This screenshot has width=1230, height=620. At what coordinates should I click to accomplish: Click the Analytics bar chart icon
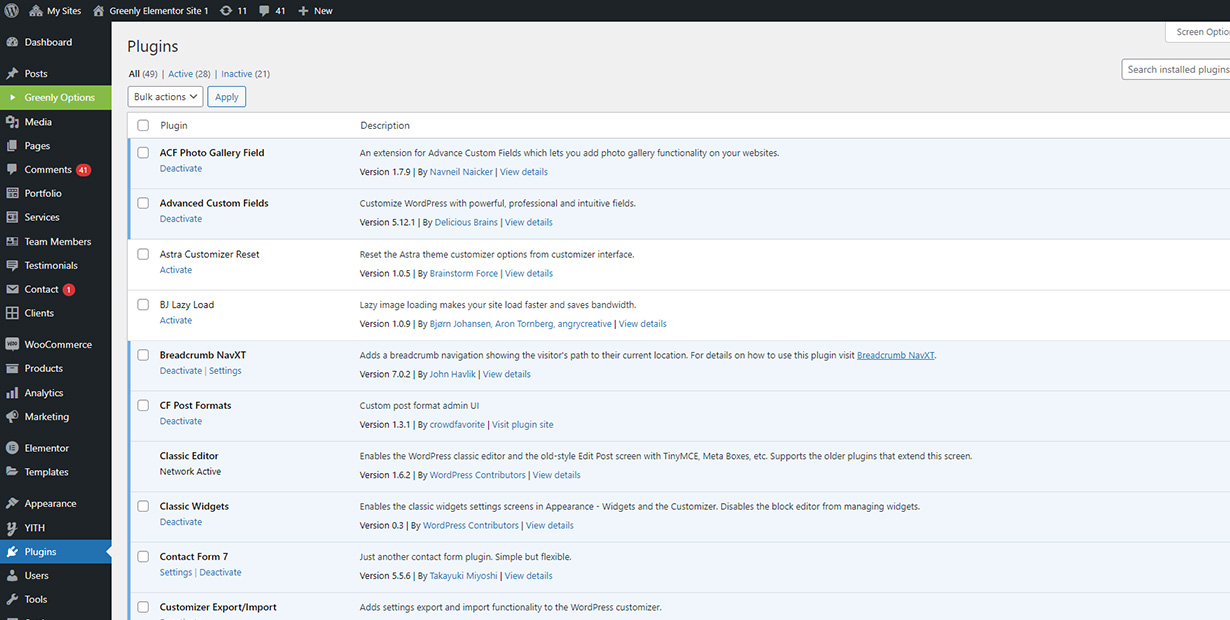point(12,394)
